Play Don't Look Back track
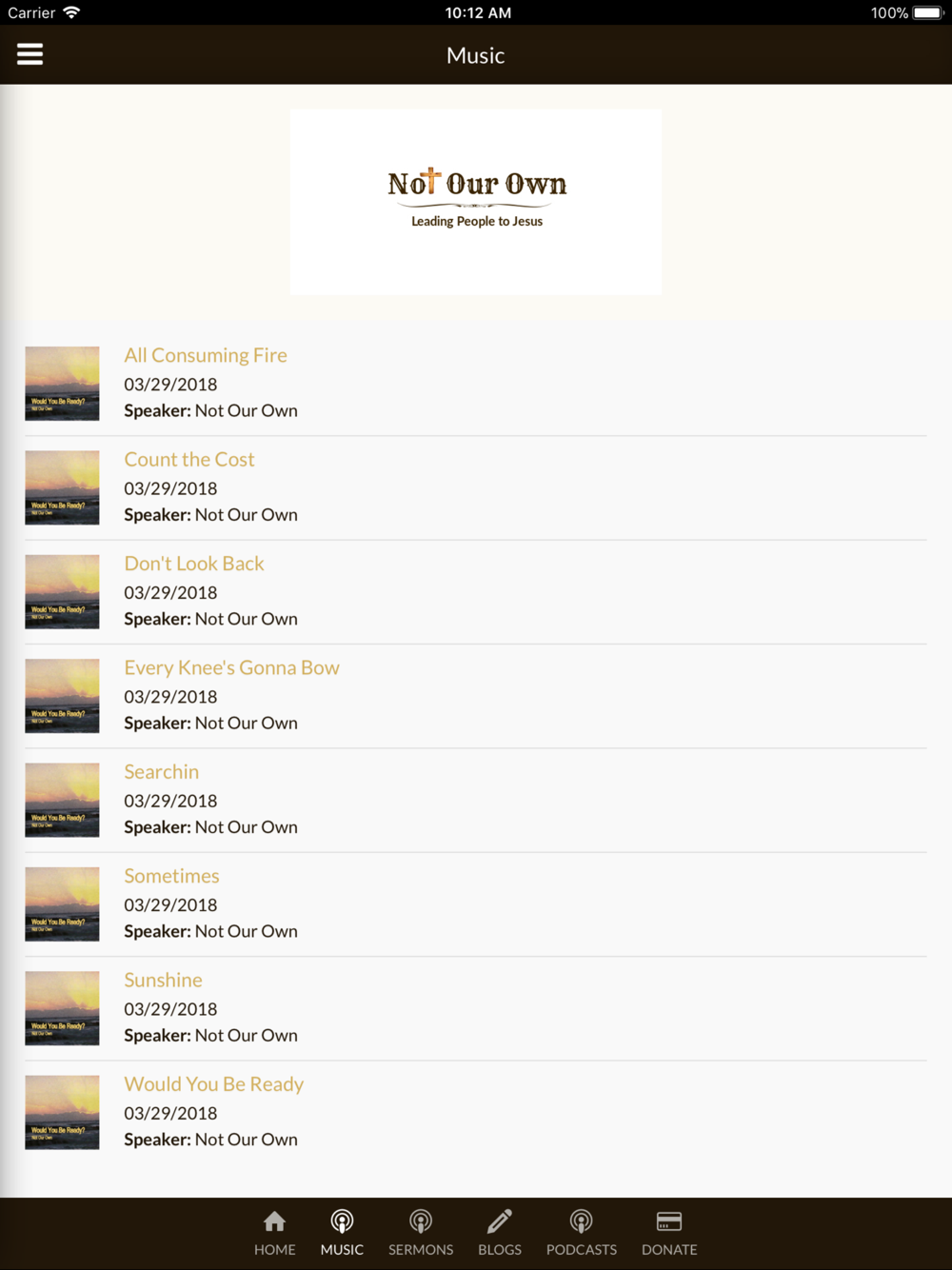This screenshot has height=1270, width=952. tap(194, 564)
